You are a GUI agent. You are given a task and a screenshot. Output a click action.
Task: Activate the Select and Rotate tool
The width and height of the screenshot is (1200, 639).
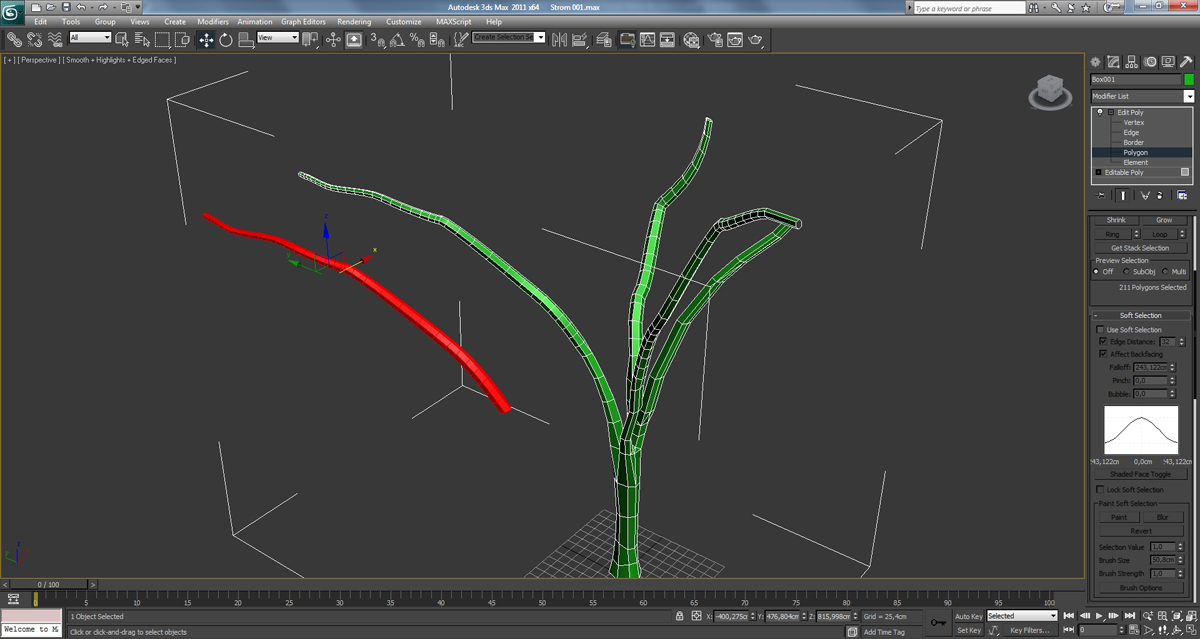click(226, 39)
